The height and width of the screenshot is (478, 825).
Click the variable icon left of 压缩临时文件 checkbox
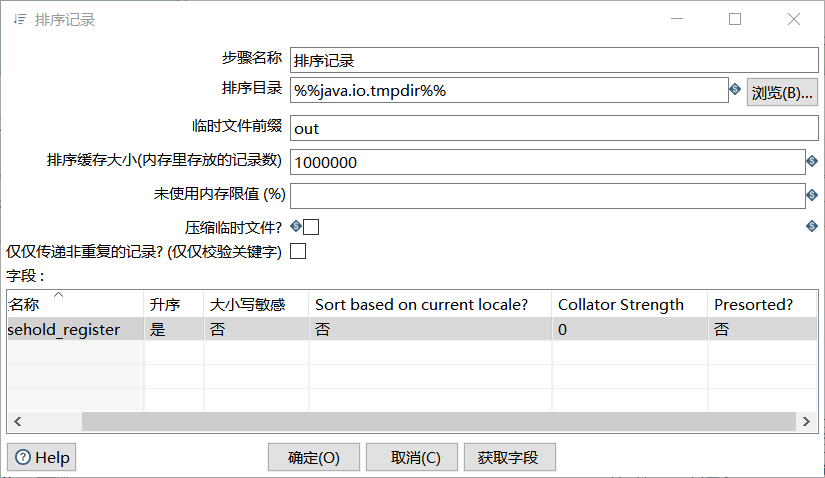[x=296, y=226]
